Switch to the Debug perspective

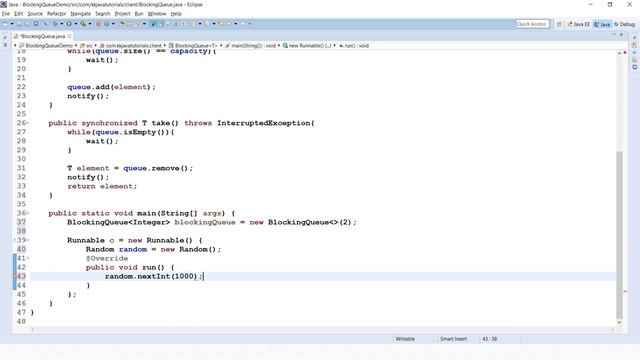tap(624, 24)
